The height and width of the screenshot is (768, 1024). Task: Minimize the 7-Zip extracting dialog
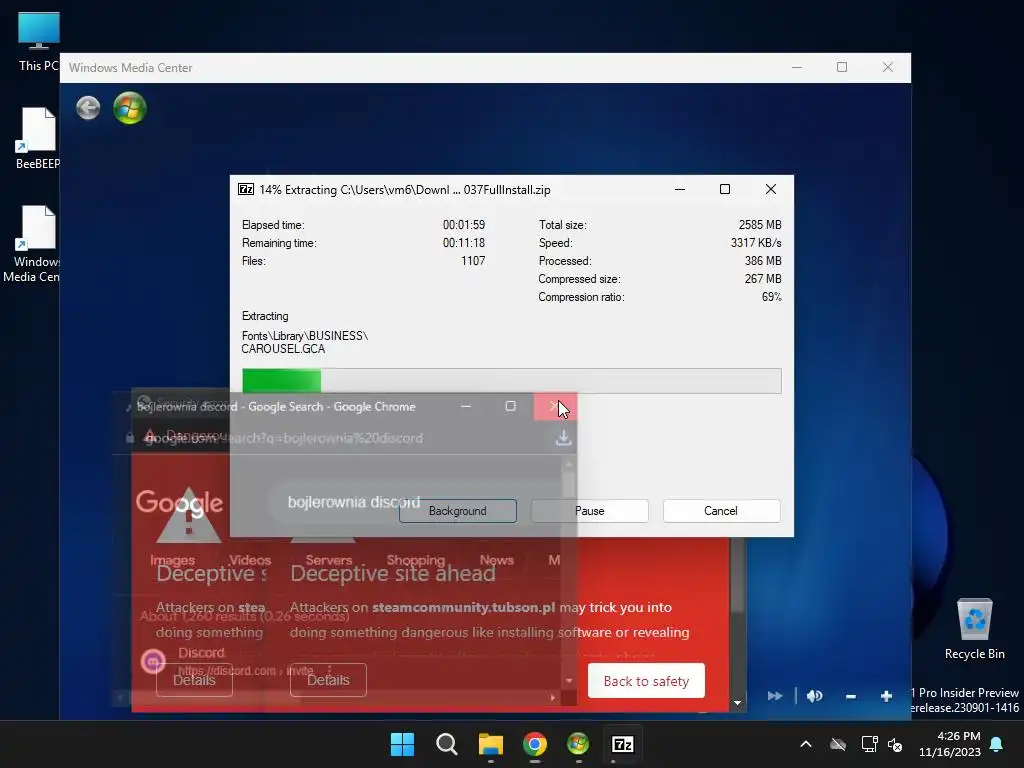680,189
